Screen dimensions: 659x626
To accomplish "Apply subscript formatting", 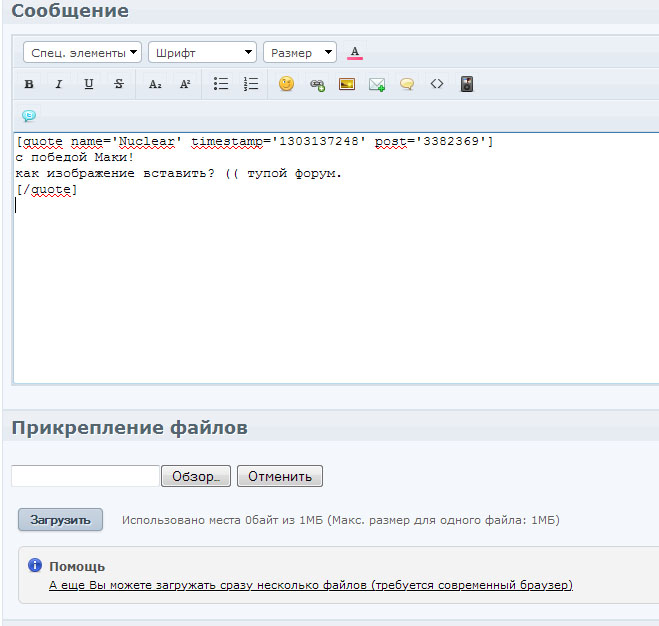I will tap(155, 84).
